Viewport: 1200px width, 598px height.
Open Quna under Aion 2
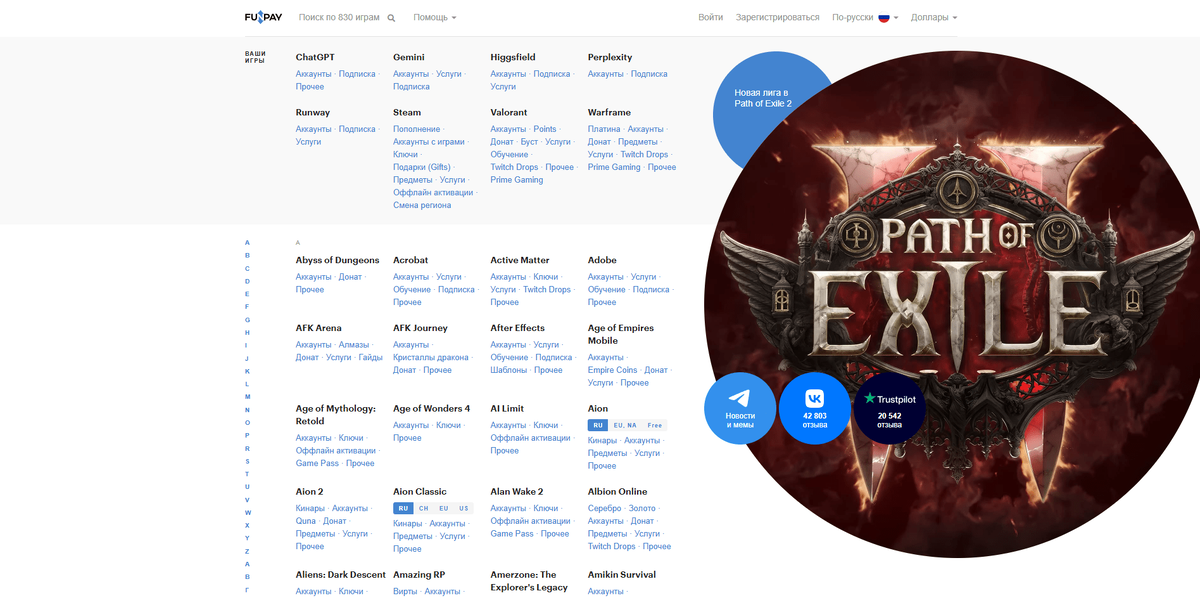coord(306,521)
